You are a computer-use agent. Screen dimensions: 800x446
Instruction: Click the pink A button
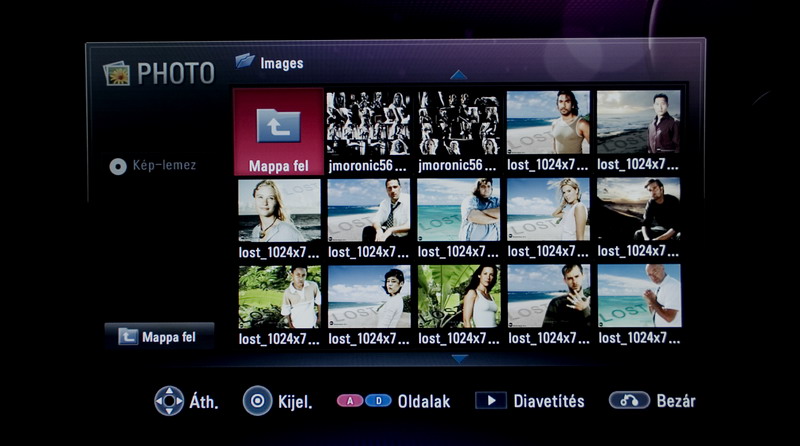click(x=349, y=401)
